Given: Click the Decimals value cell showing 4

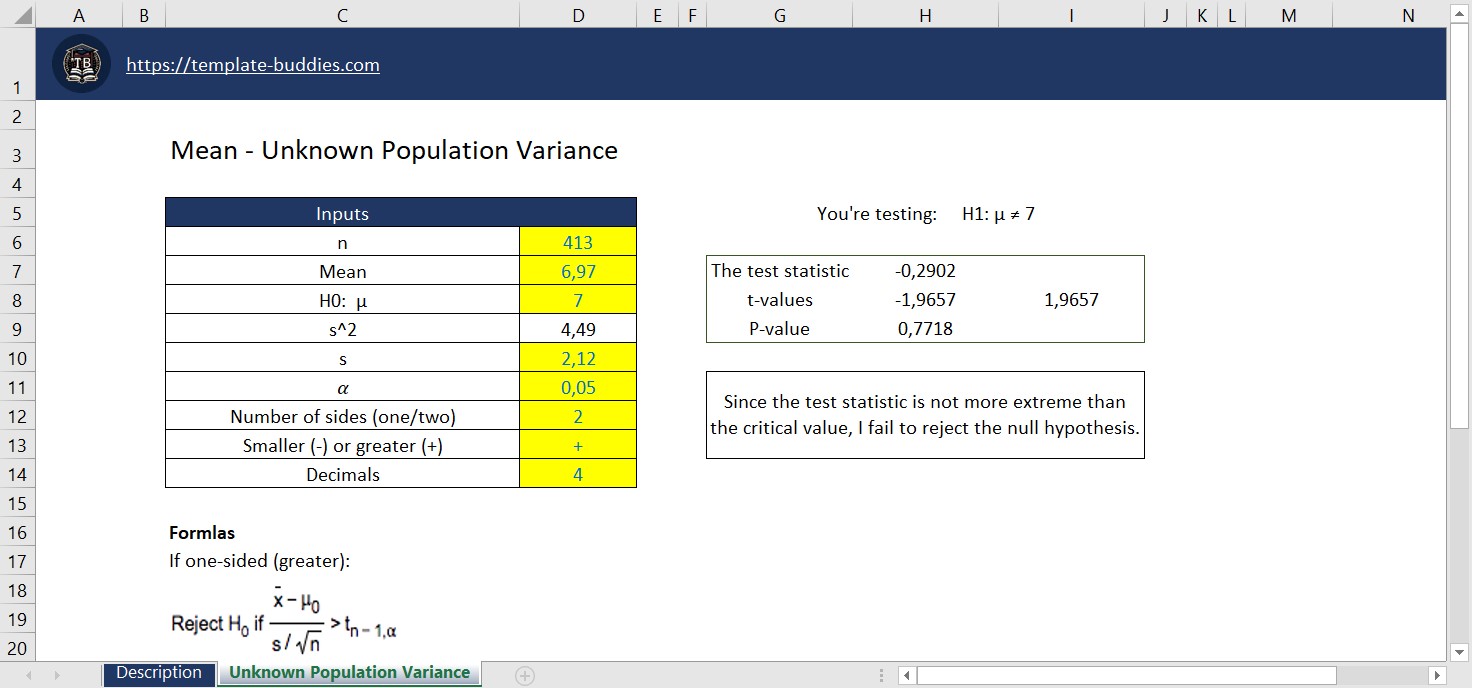Looking at the screenshot, I should coord(578,474).
